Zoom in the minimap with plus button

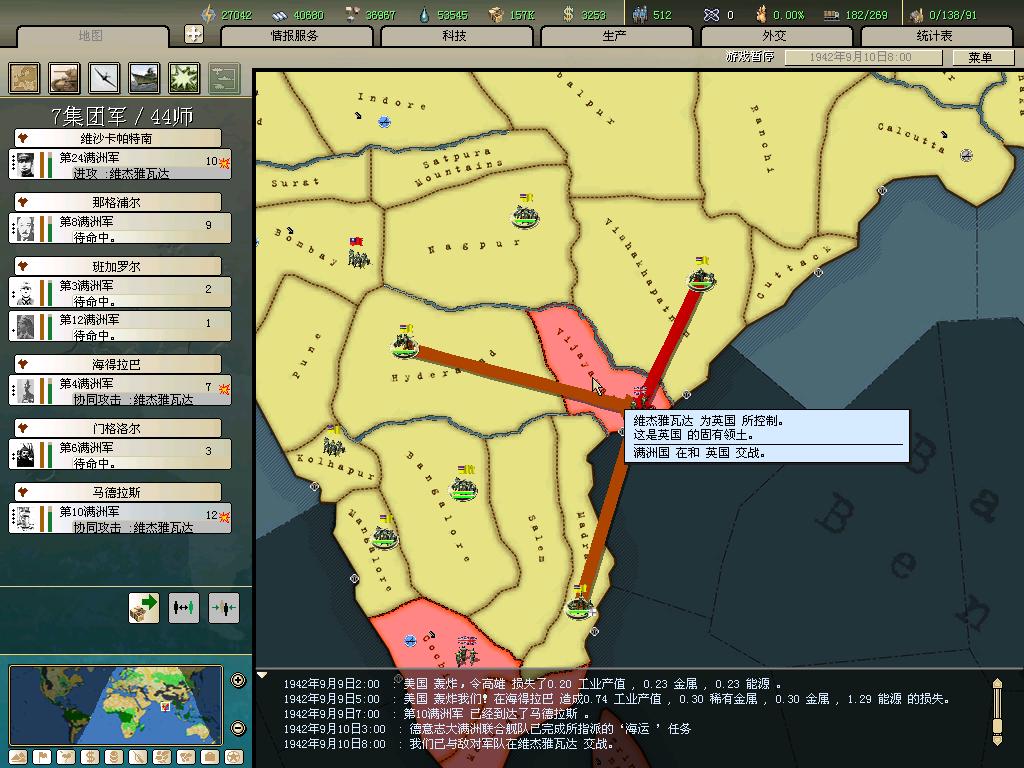(x=238, y=681)
